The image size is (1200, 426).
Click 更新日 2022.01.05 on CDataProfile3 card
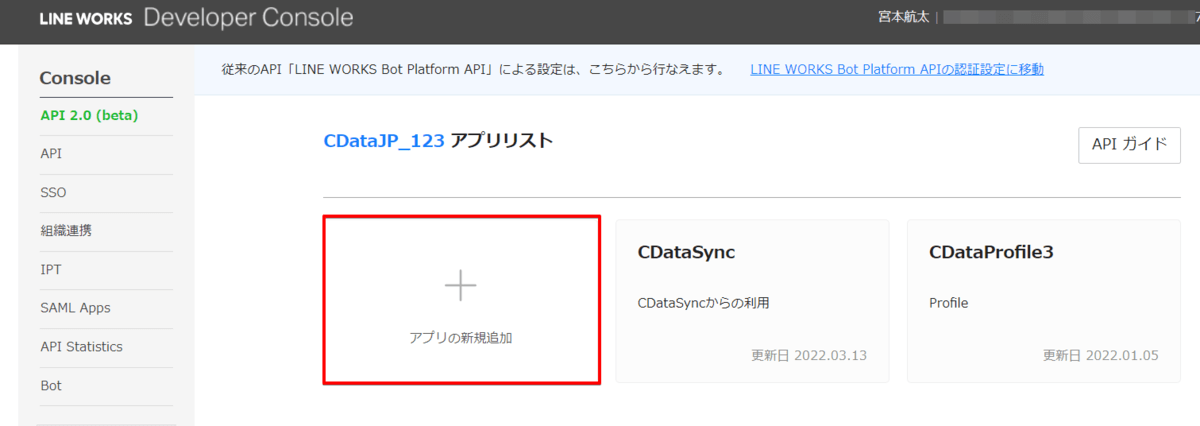click(x=1100, y=355)
